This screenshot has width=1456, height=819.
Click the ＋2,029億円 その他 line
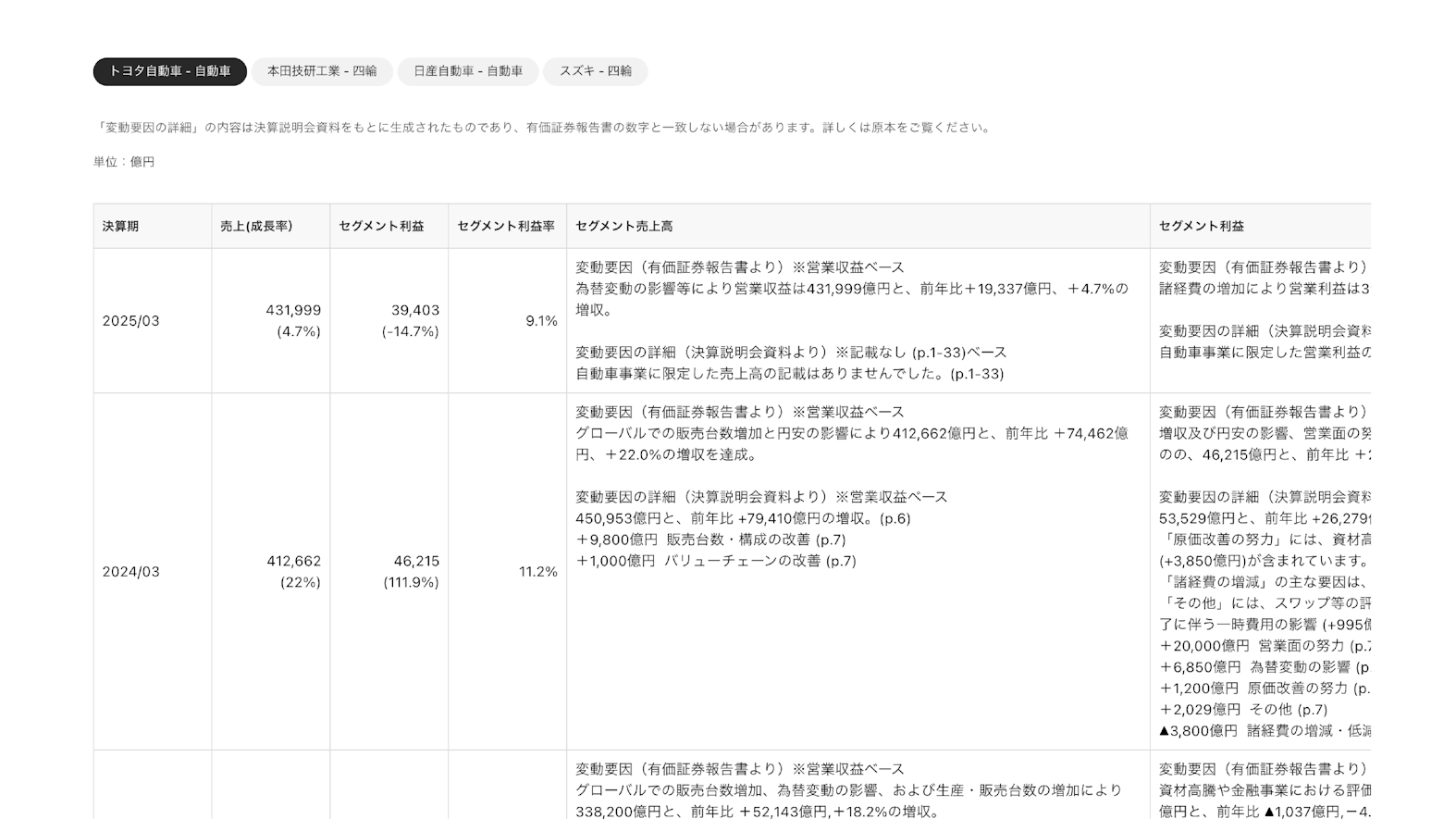[1244, 710]
